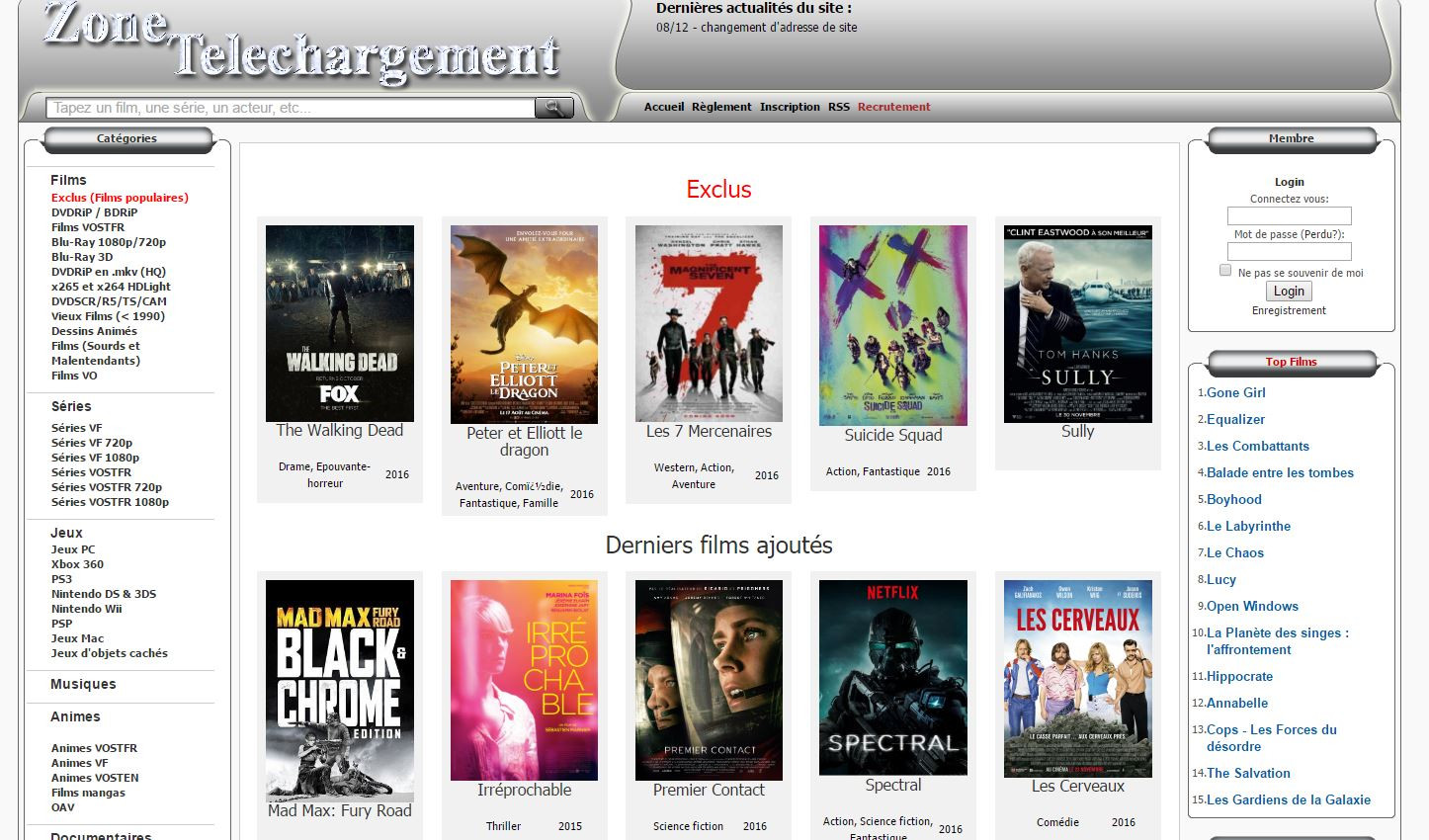Open the Spectral Netflix poster
This screenshot has width=1429, height=840.
[x=893, y=678]
